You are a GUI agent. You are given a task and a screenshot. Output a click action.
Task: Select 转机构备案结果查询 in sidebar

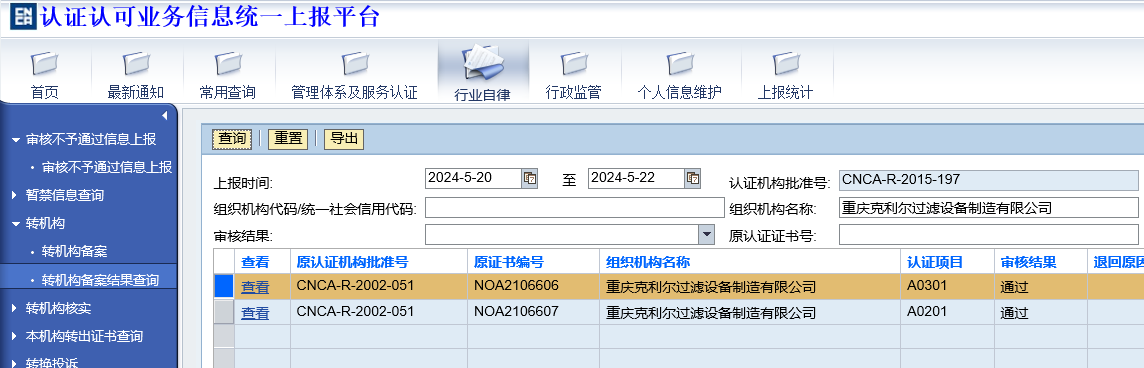click(100, 280)
